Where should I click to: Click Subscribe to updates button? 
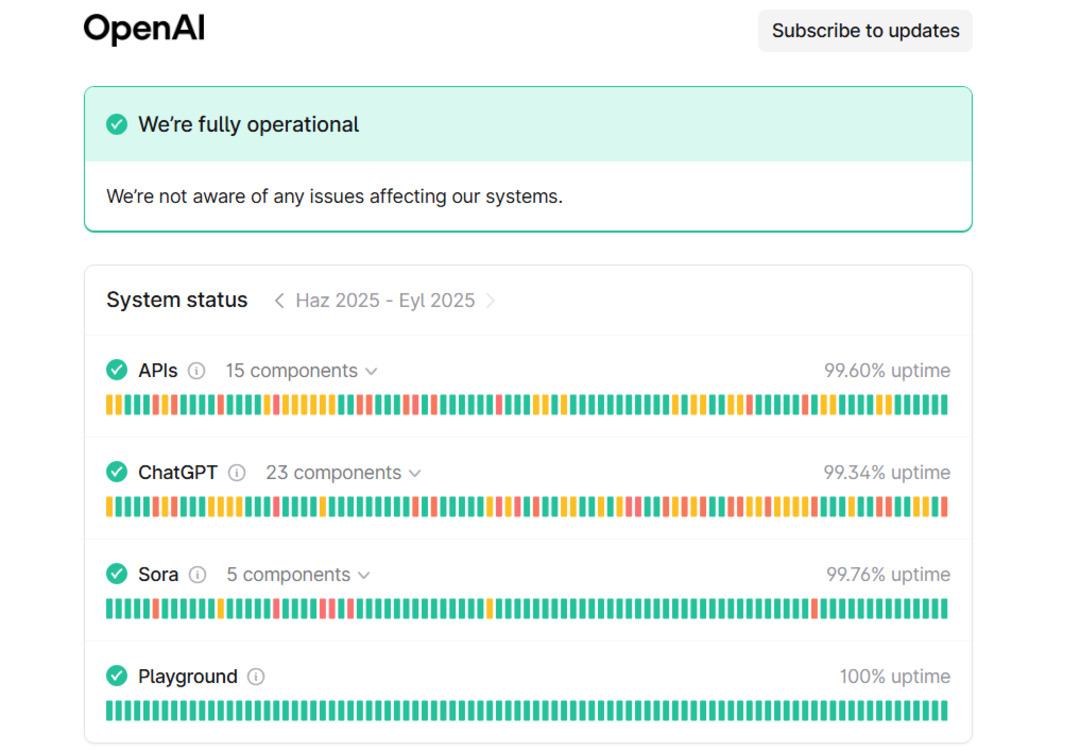[865, 31]
